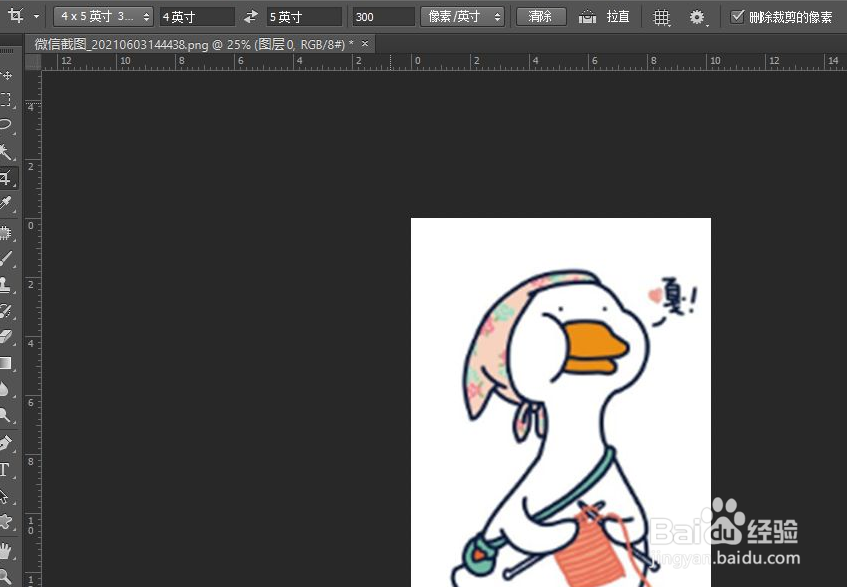Open the tool preset picker arrow
Screen dimensions: 847x587
point(36,17)
